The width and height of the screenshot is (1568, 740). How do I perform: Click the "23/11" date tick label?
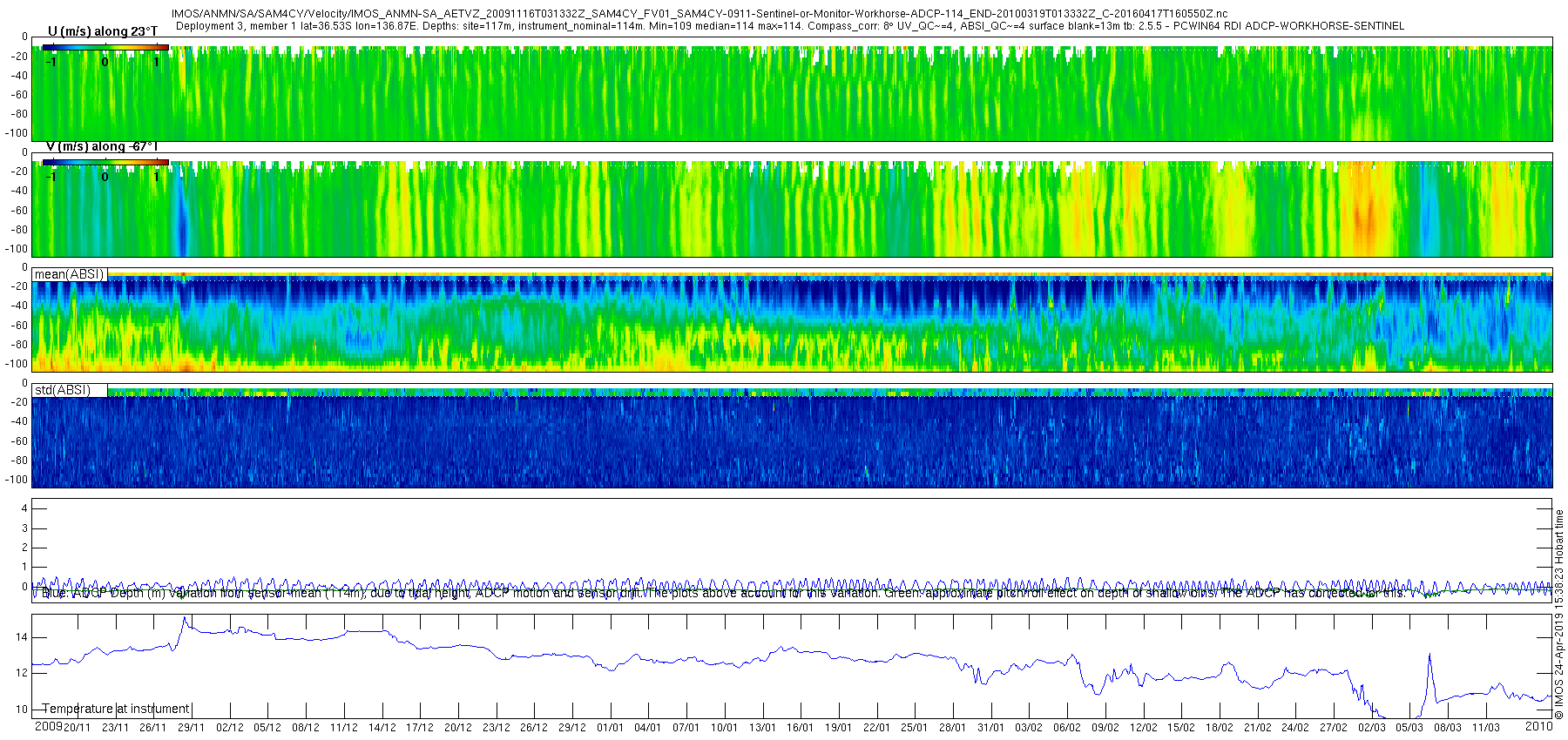coord(115,727)
